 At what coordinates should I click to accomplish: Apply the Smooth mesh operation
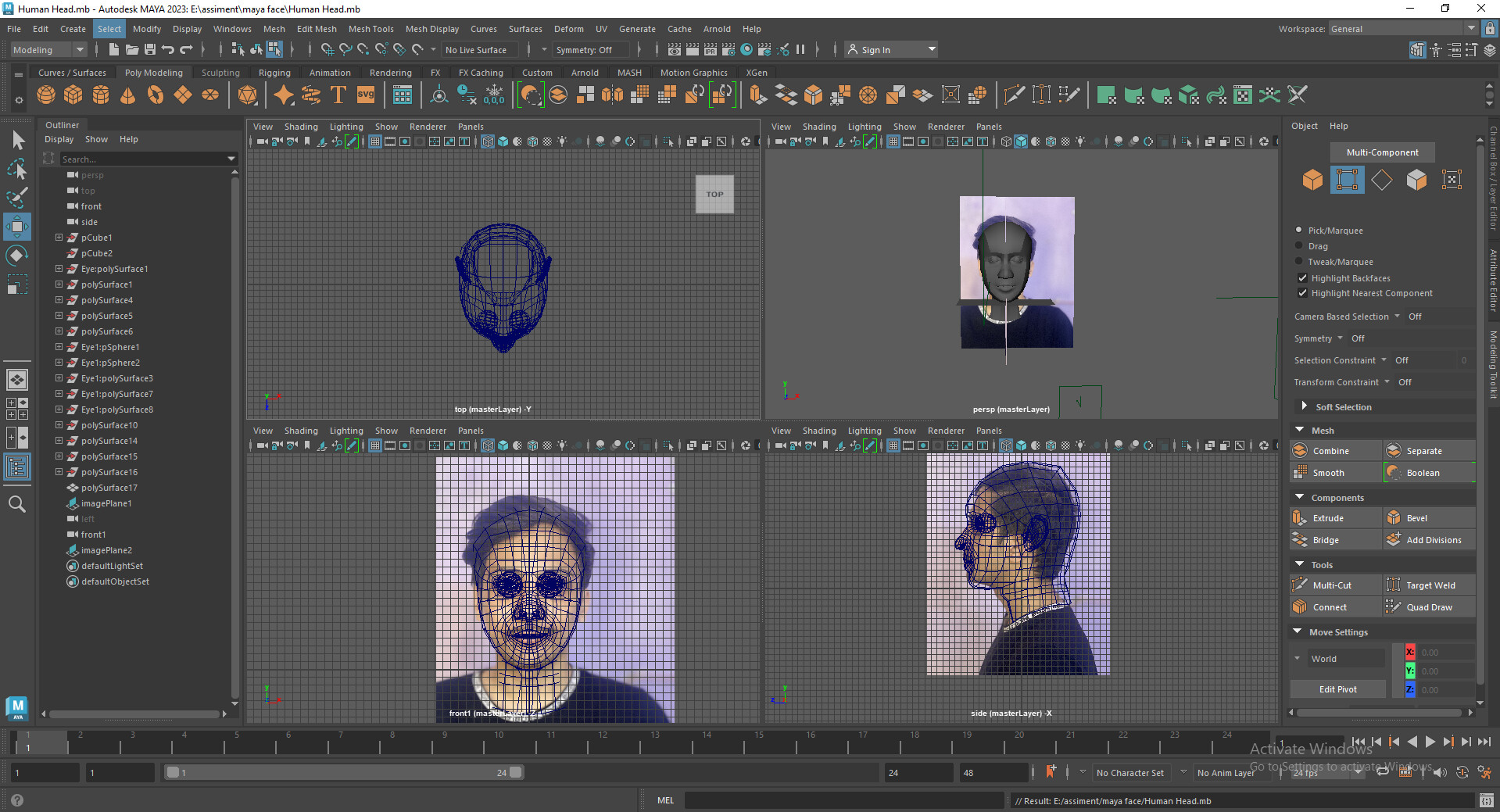point(1329,472)
